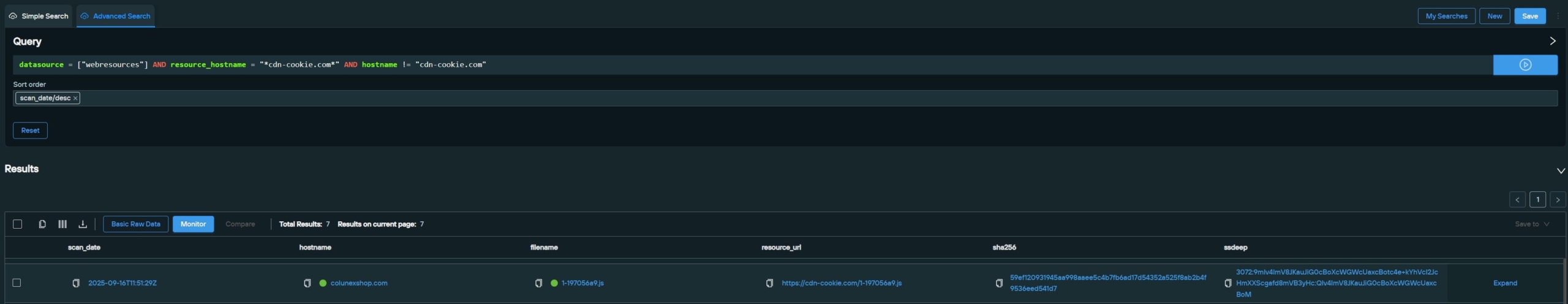Select the Advanced Search tab
Image resolution: width=1568 pixels, height=304 pixels.
click(116, 16)
